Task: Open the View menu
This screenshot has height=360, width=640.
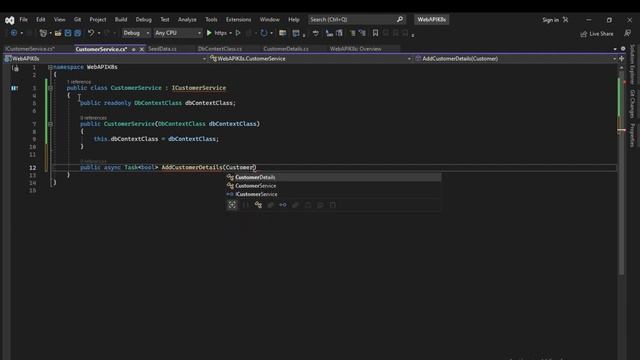Action: click(x=59, y=20)
